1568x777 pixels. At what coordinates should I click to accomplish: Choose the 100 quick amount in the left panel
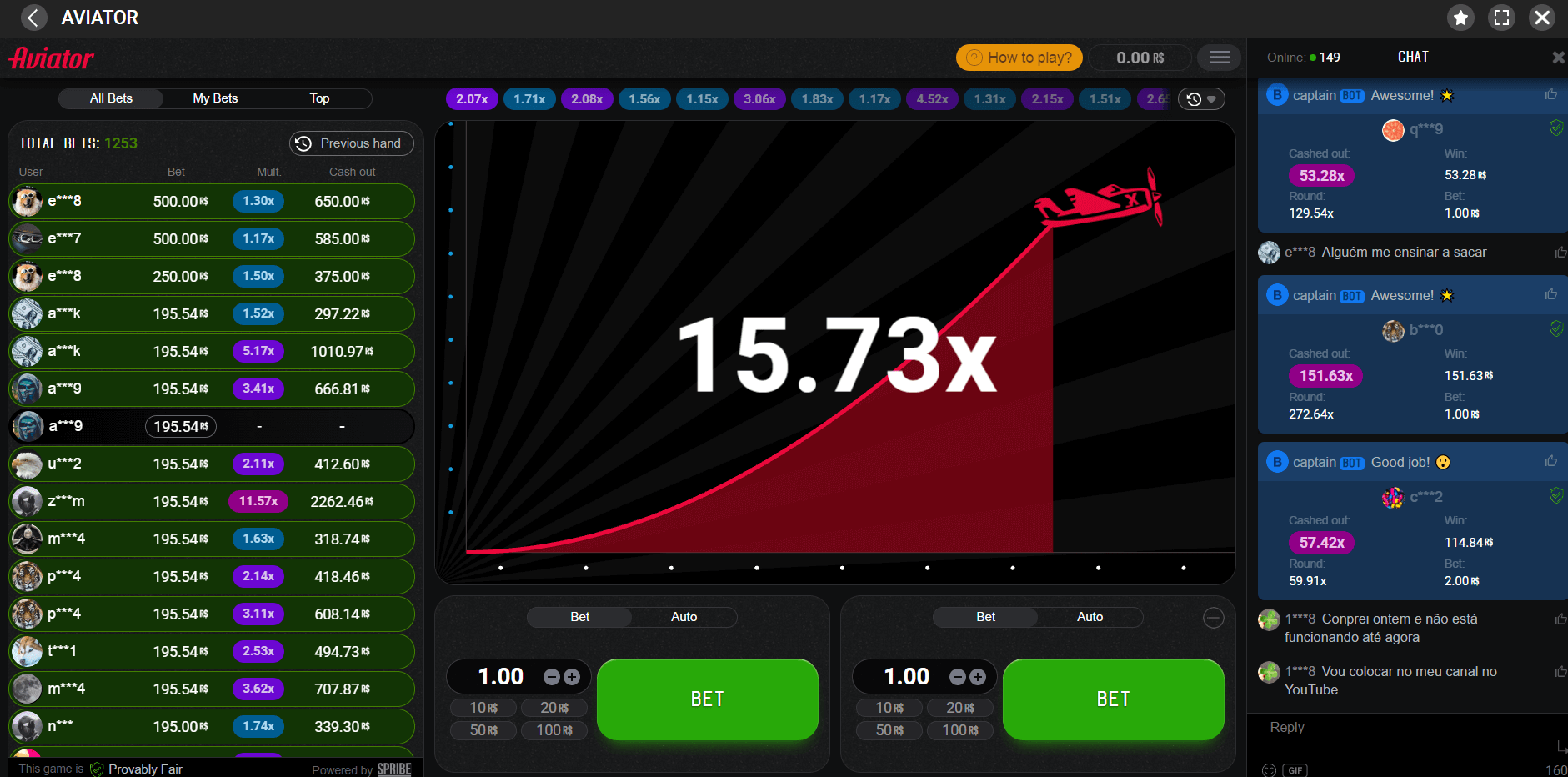click(x=554, y=730)
